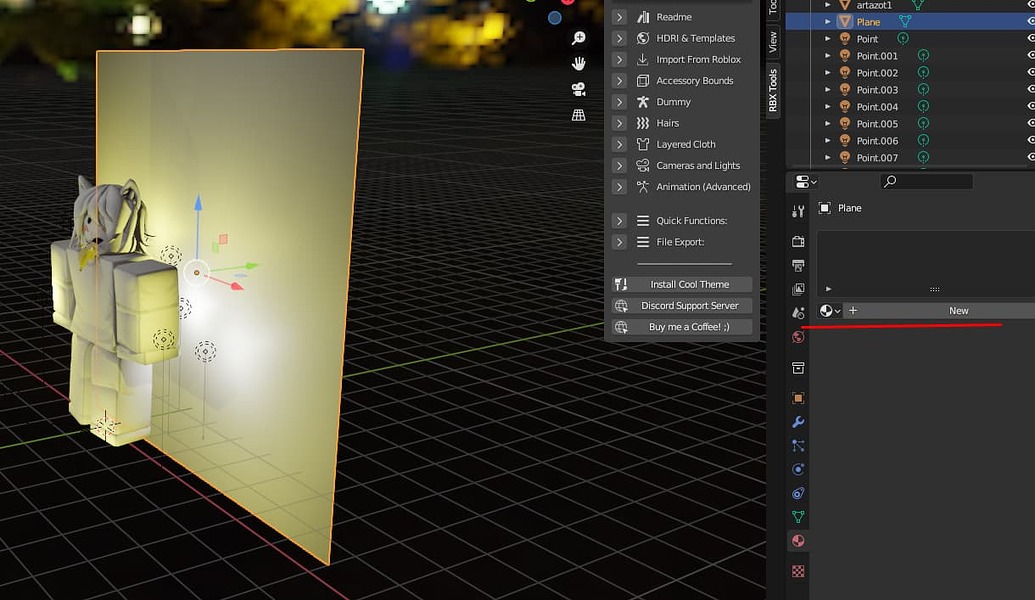Open the Object Data green triangle tab
Image resolution: width=1035 pixels, height=600 pixels.
point(798,517)
